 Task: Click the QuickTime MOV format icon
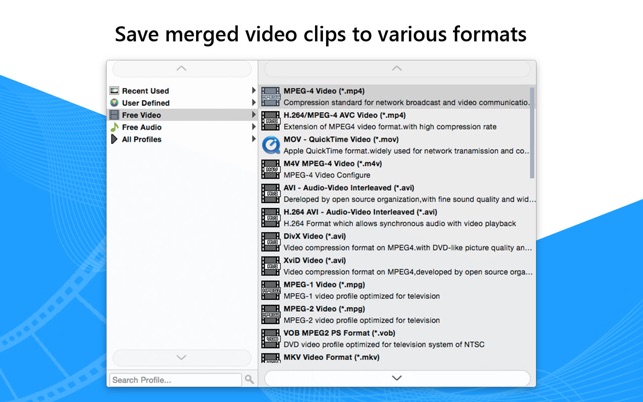click(x=271, y=145)
